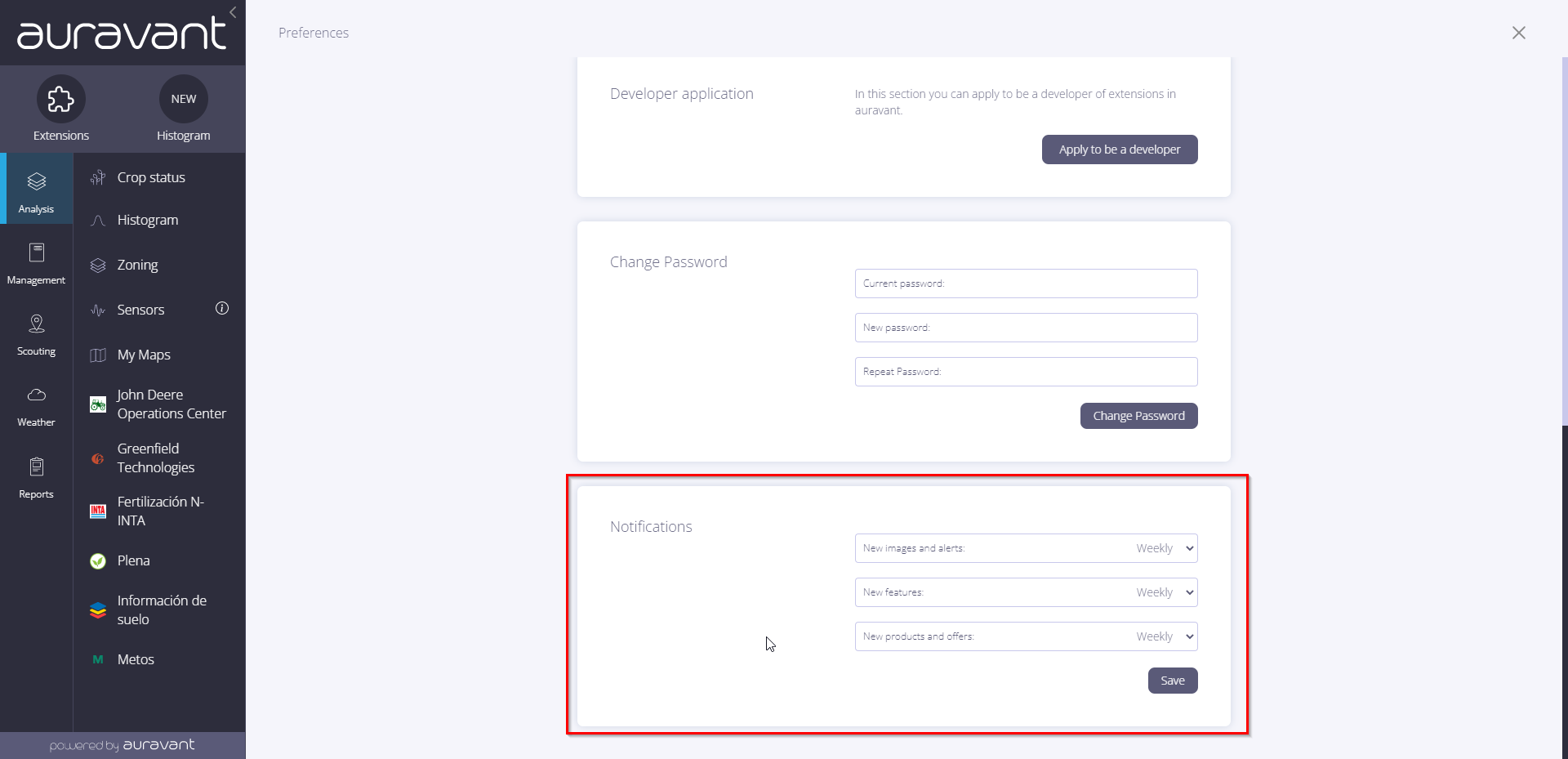Go to the Scouting pin icon
The width and height of the screenshot is (1568, 759).
(37, 324)
